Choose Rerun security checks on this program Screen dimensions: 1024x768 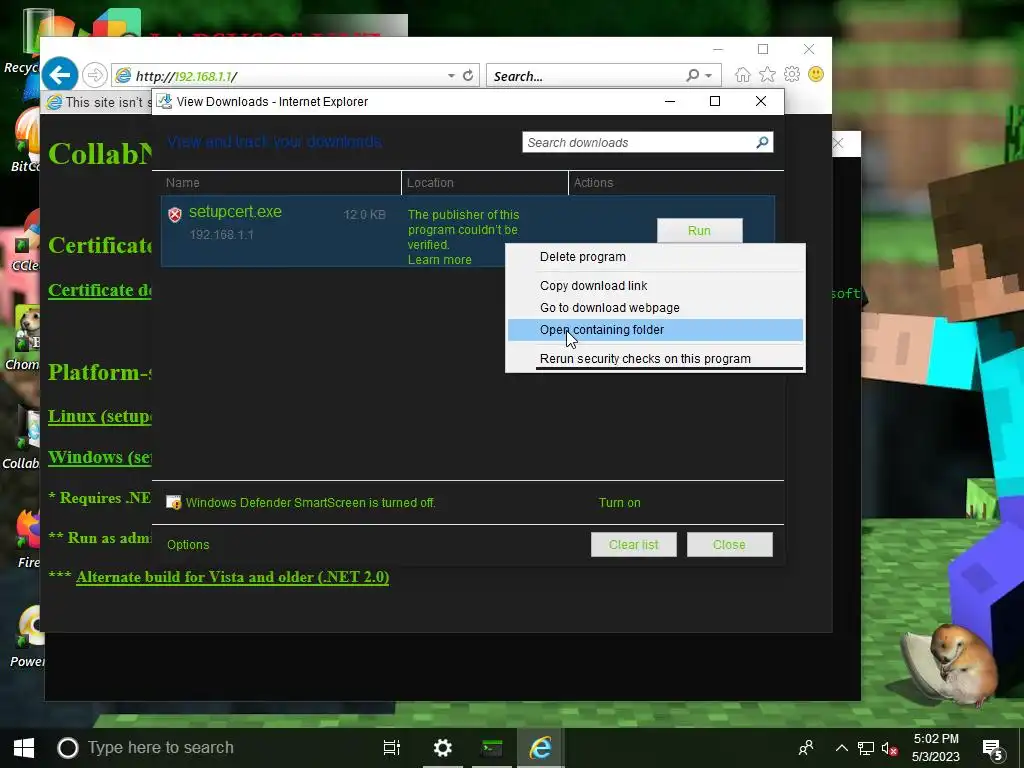tap(655, 359)
